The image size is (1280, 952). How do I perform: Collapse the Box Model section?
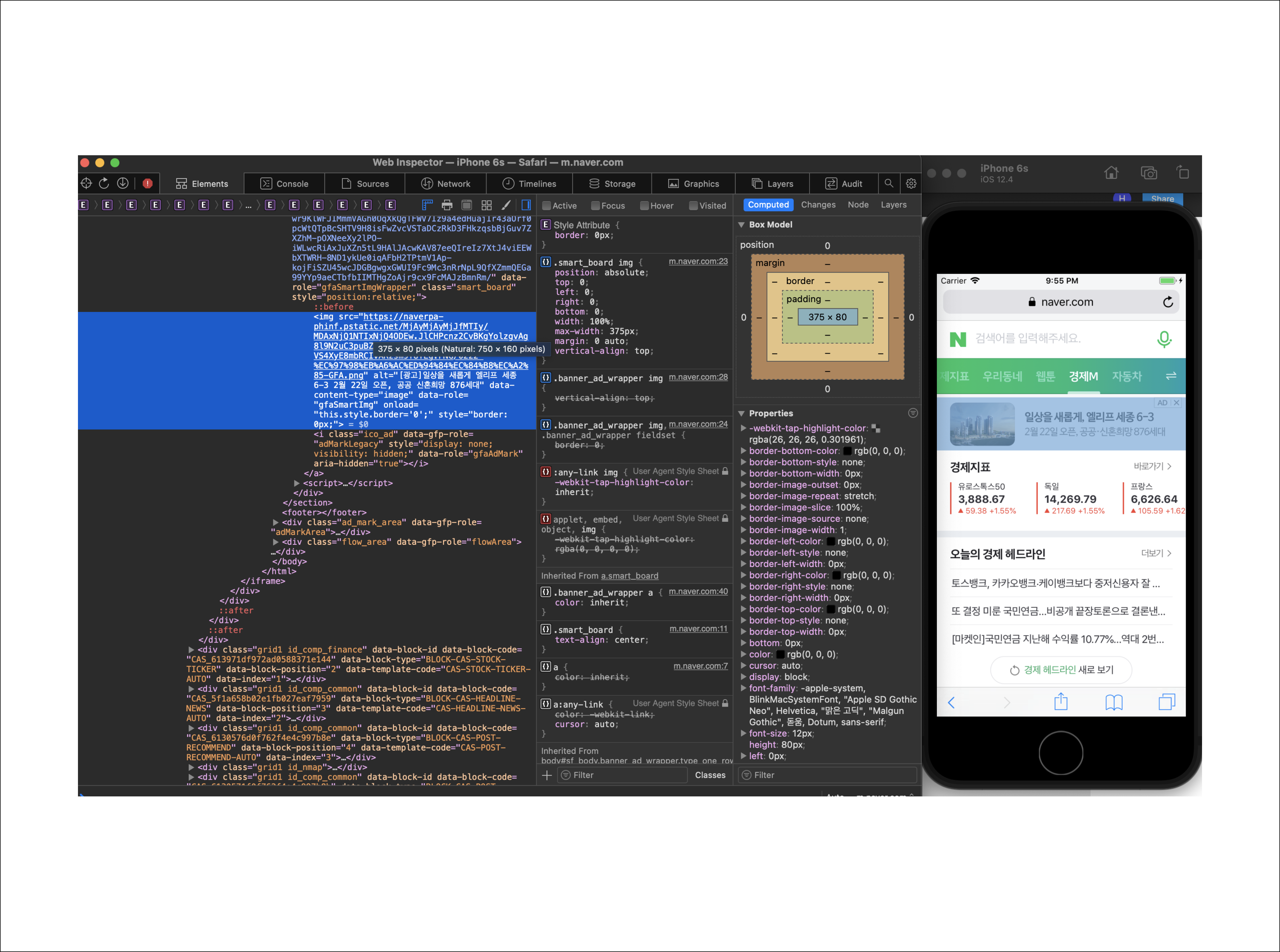[742, 225]
